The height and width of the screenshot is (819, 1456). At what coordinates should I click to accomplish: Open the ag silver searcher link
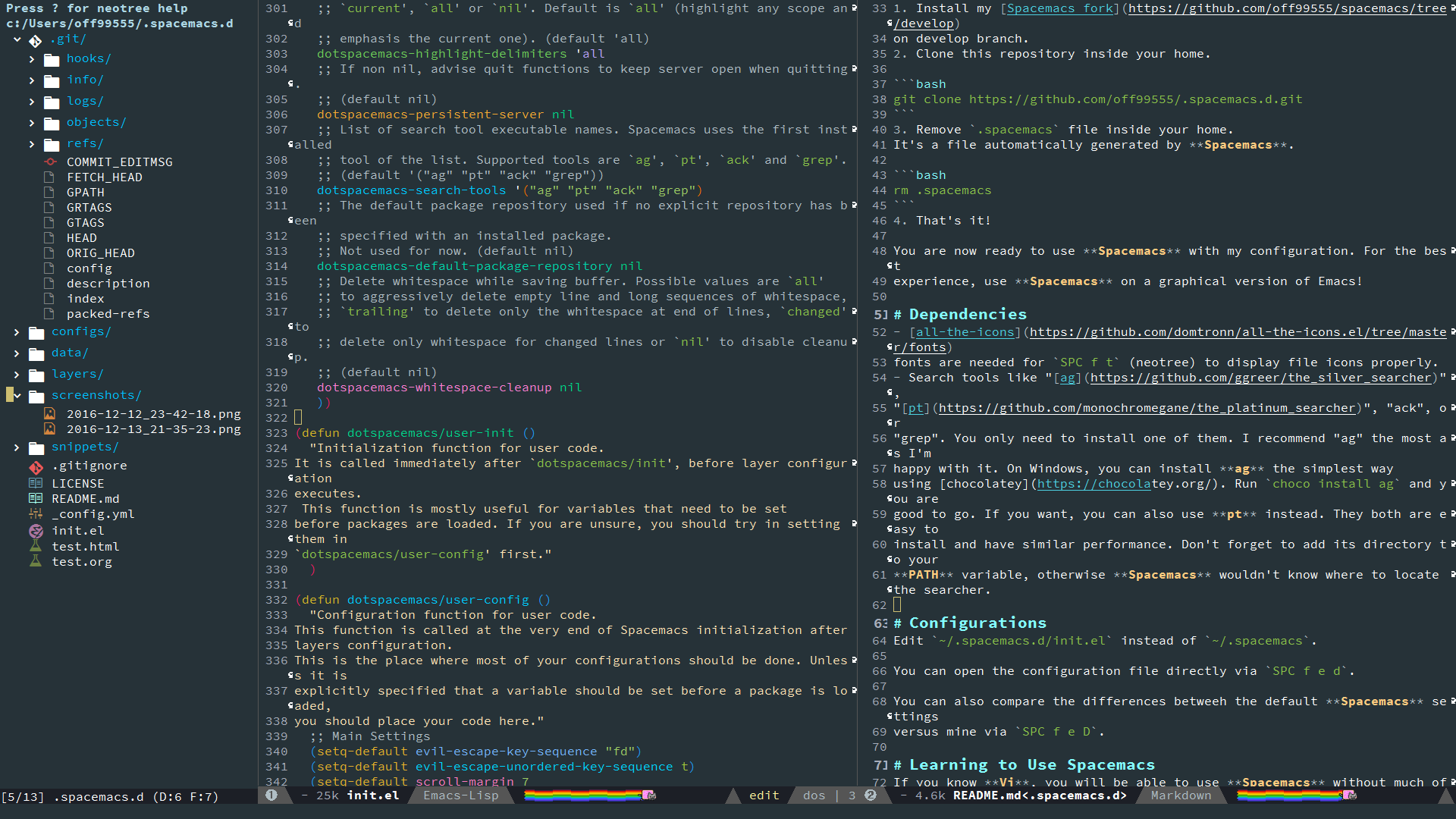(x=1067, y=378)
